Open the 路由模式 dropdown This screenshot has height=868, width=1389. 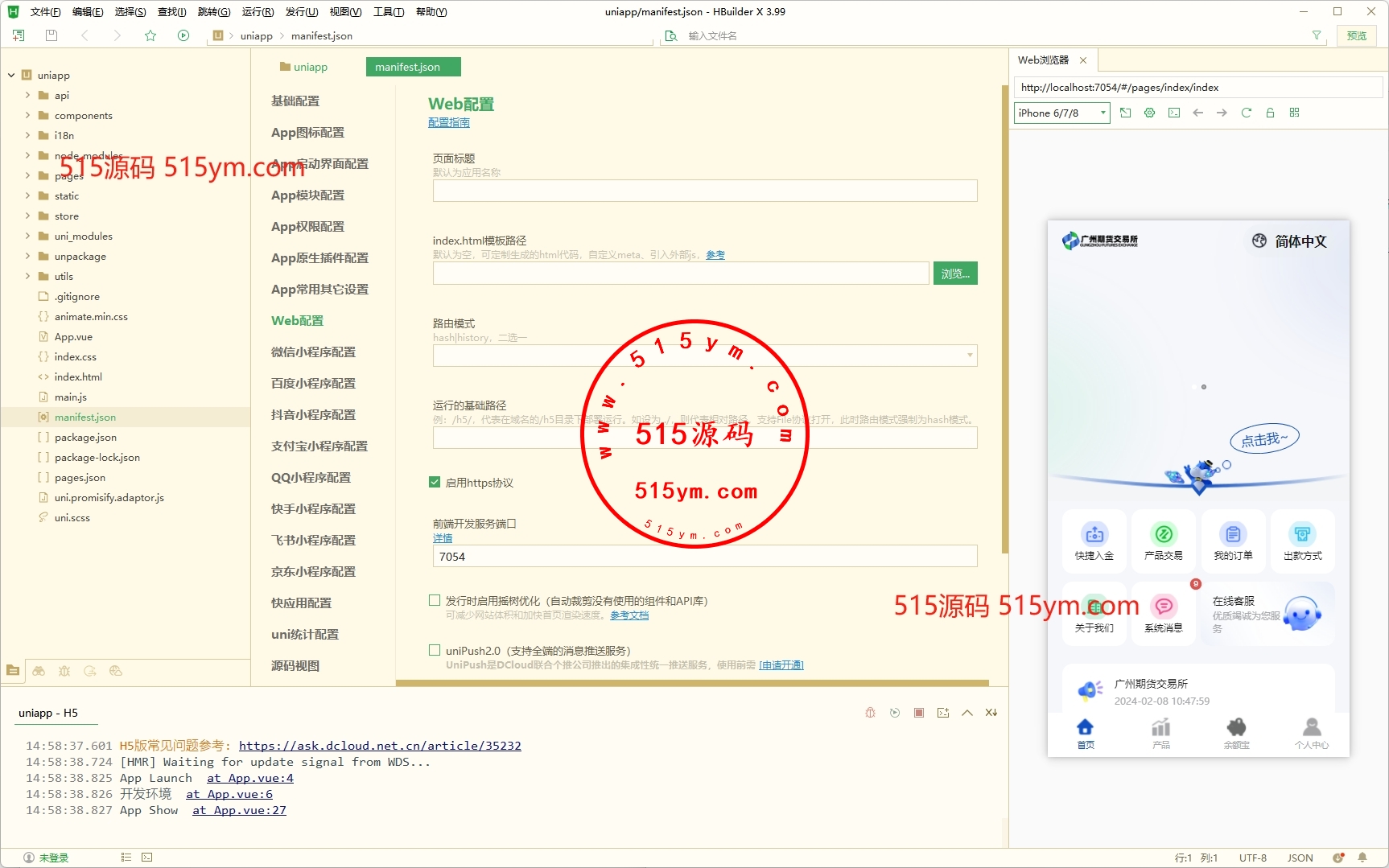[x=704, y=356]
